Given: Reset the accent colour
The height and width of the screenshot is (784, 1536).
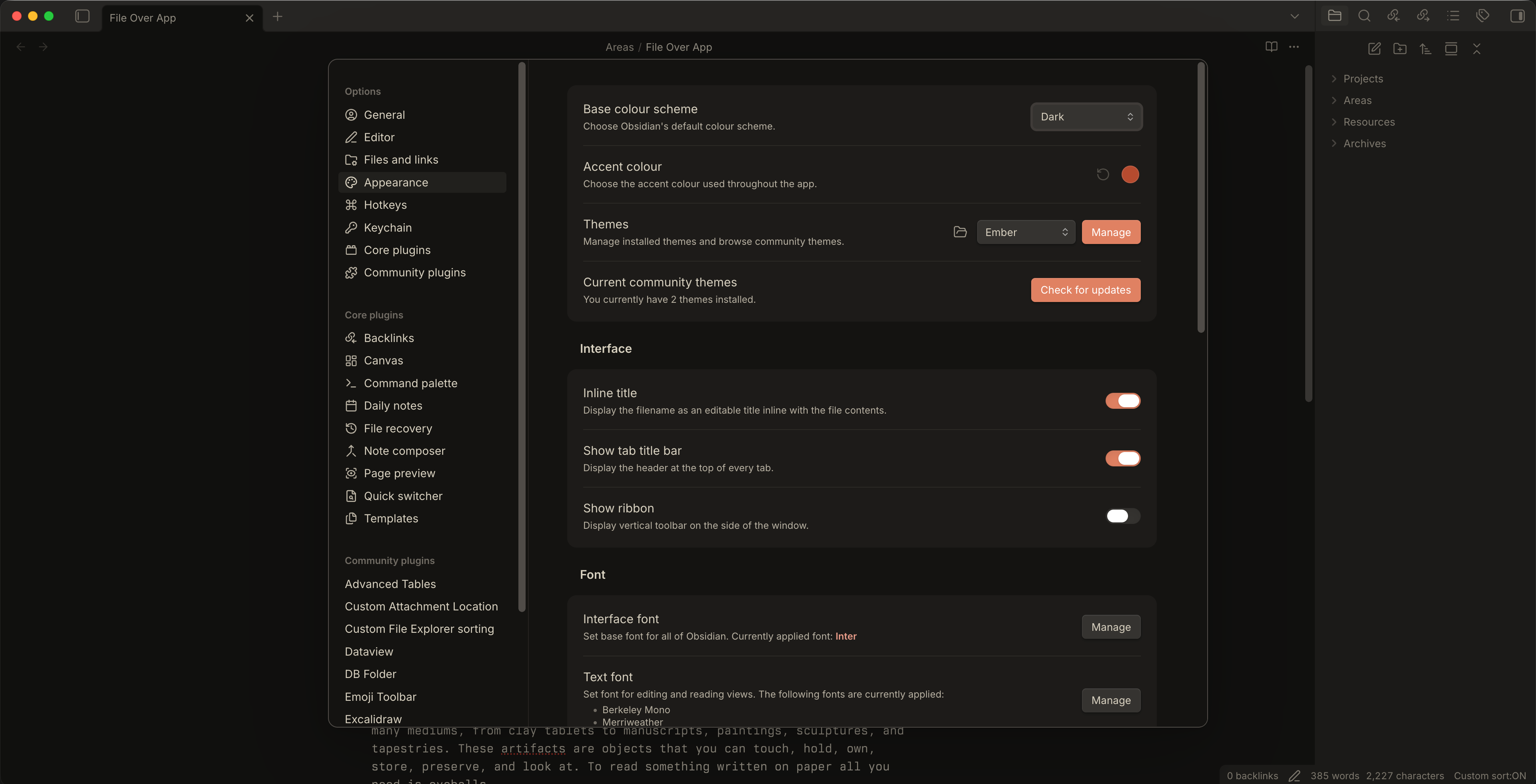Looking at the screenshot, I should click(1103, 174).
